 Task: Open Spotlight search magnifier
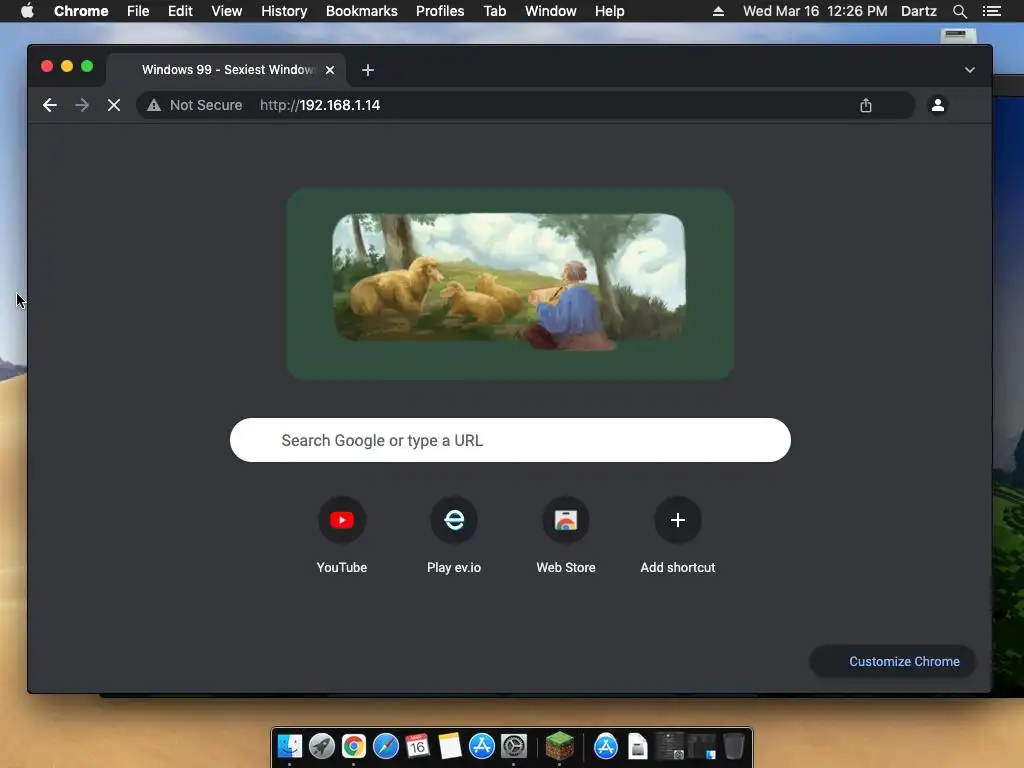click(x=959, y=11)
